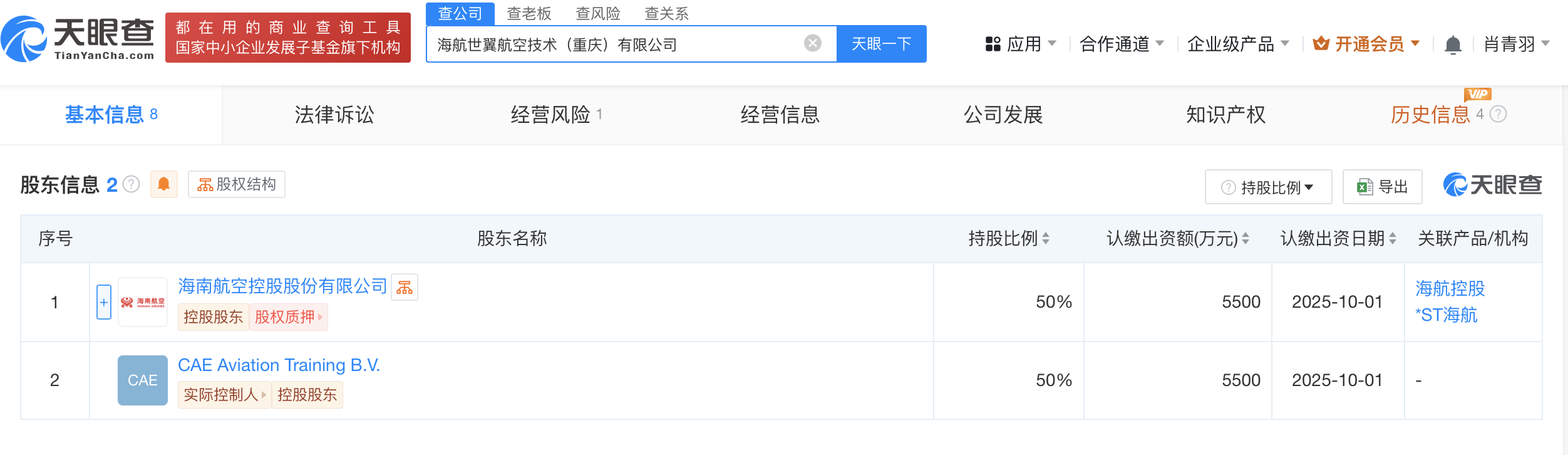
Task: Switch to the 查关系 search tab
Action: (667, 14)
